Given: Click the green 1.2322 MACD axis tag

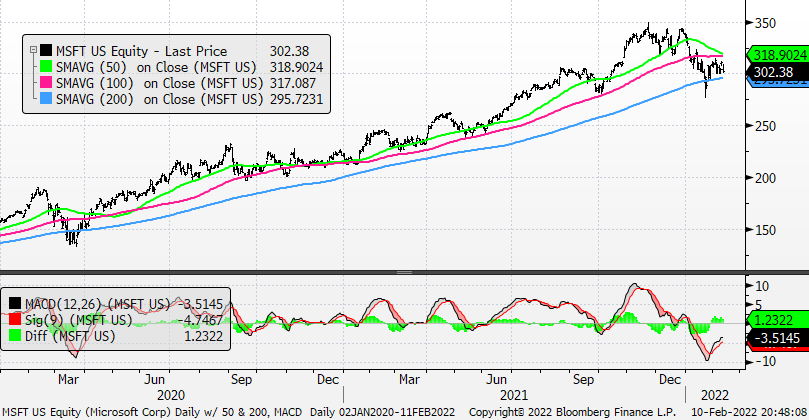Looking at the screenshot, I should point(779,320).
